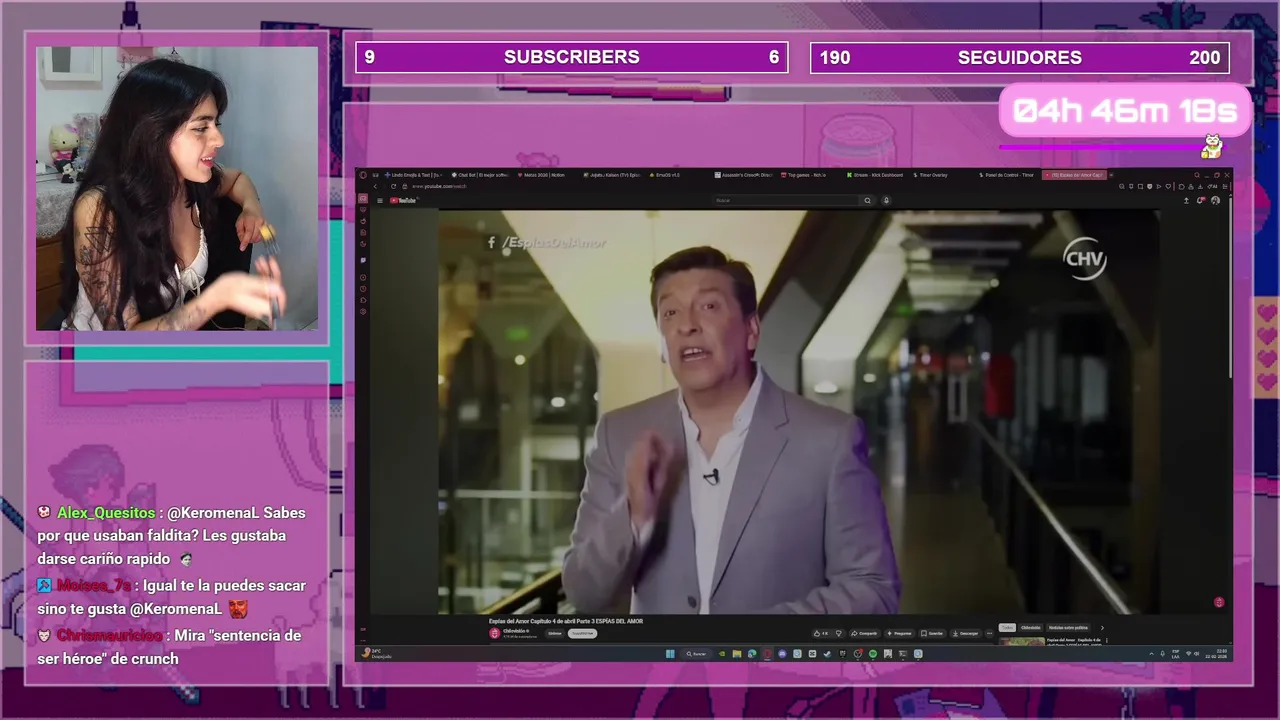Activate YouTube voice search microphone
Image resolution: width=1280 pixels, height=720 pixels.
point(886,200)
